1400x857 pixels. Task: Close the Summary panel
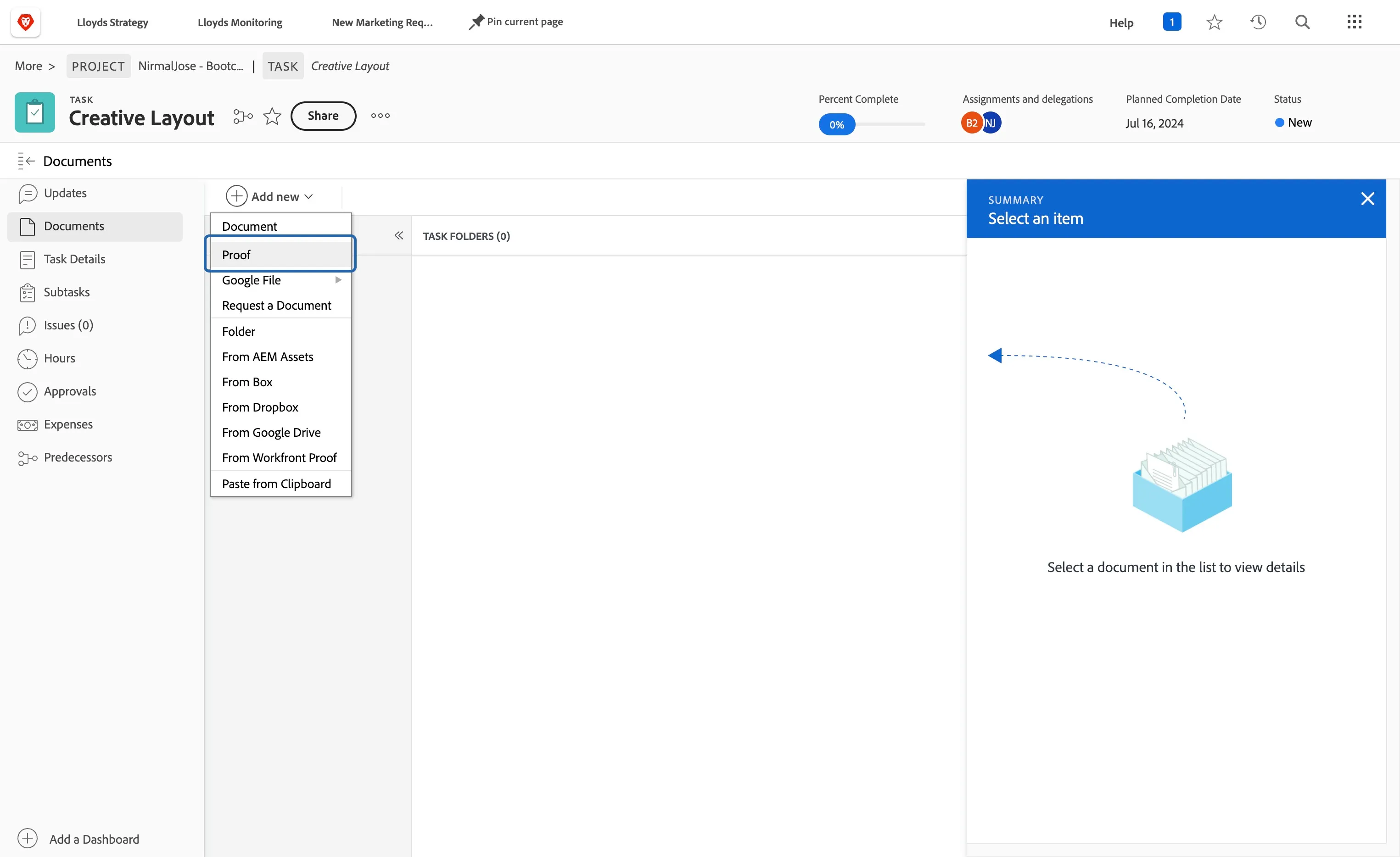(1367, 199)
